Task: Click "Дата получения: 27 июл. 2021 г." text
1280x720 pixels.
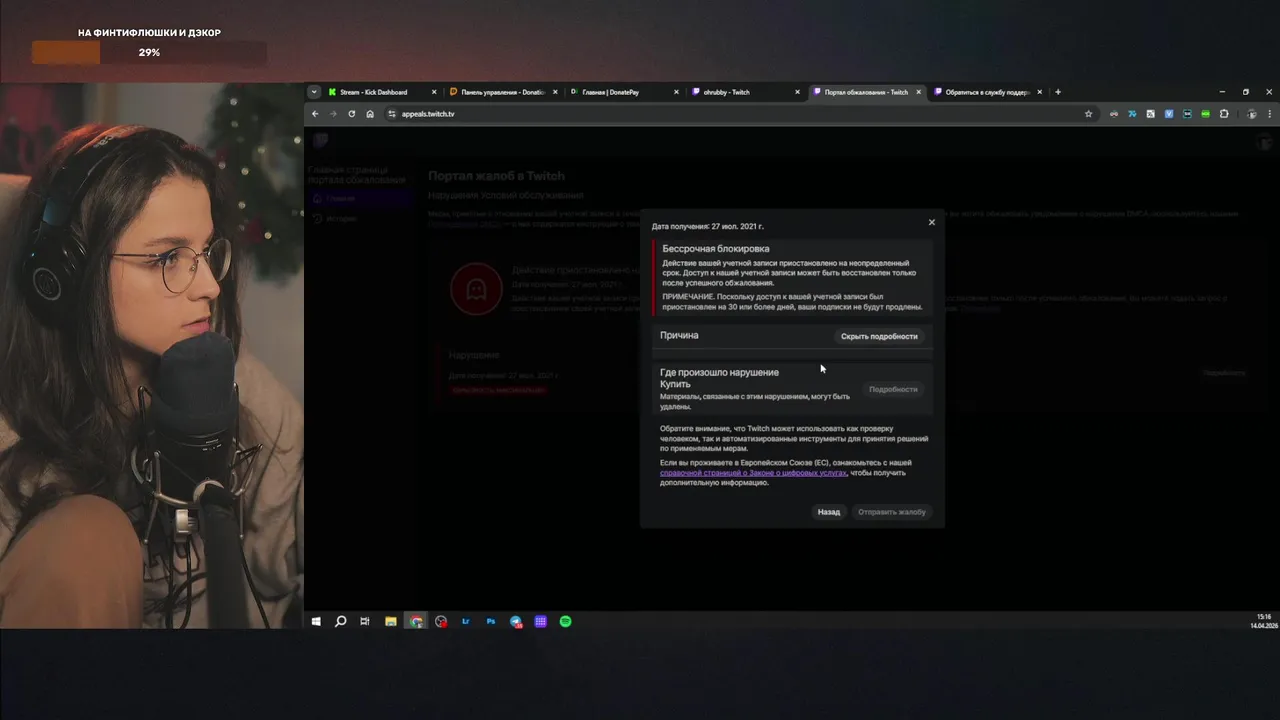Action: click(708, 227)
